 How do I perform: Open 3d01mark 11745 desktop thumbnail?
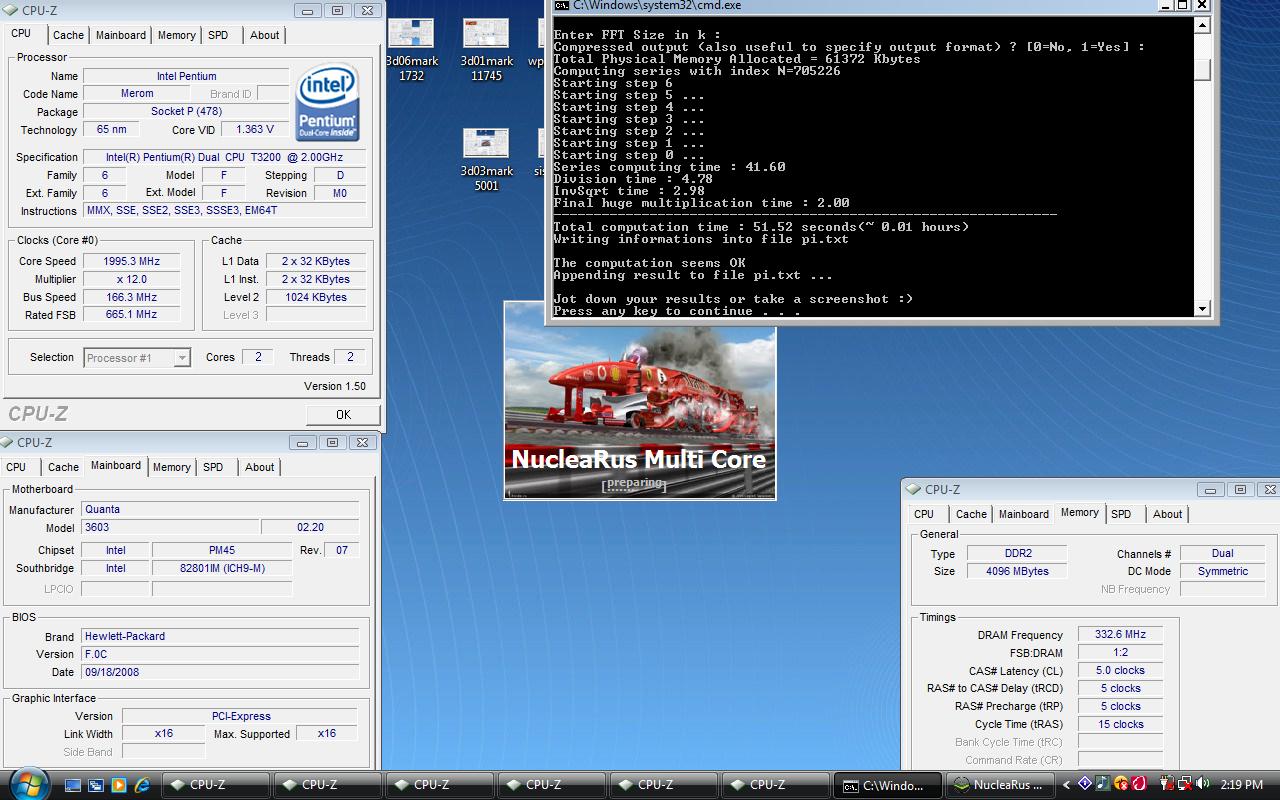point(486,50)
